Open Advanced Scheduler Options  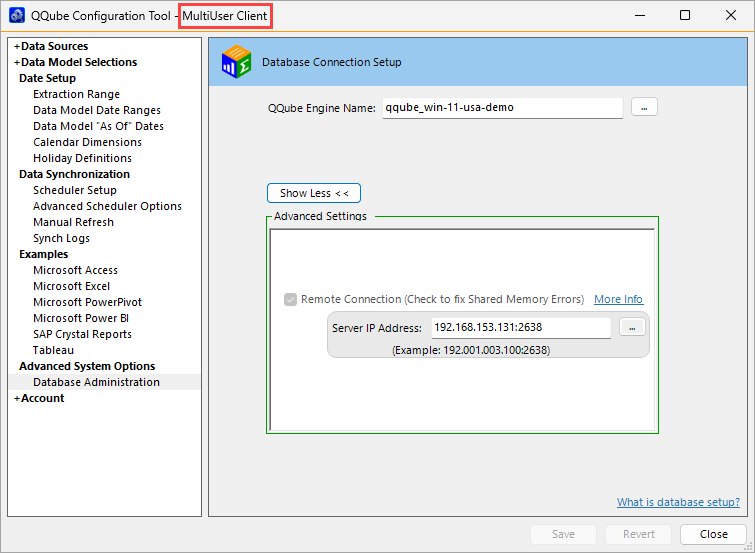click(x=107, y=206)
